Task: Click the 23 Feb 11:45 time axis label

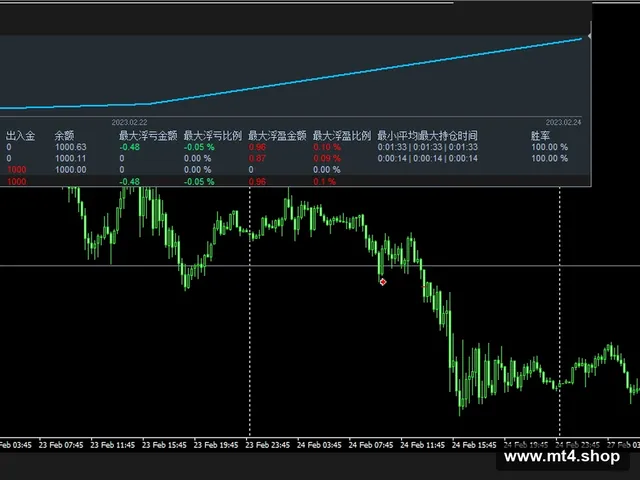Action: point(113,445)
